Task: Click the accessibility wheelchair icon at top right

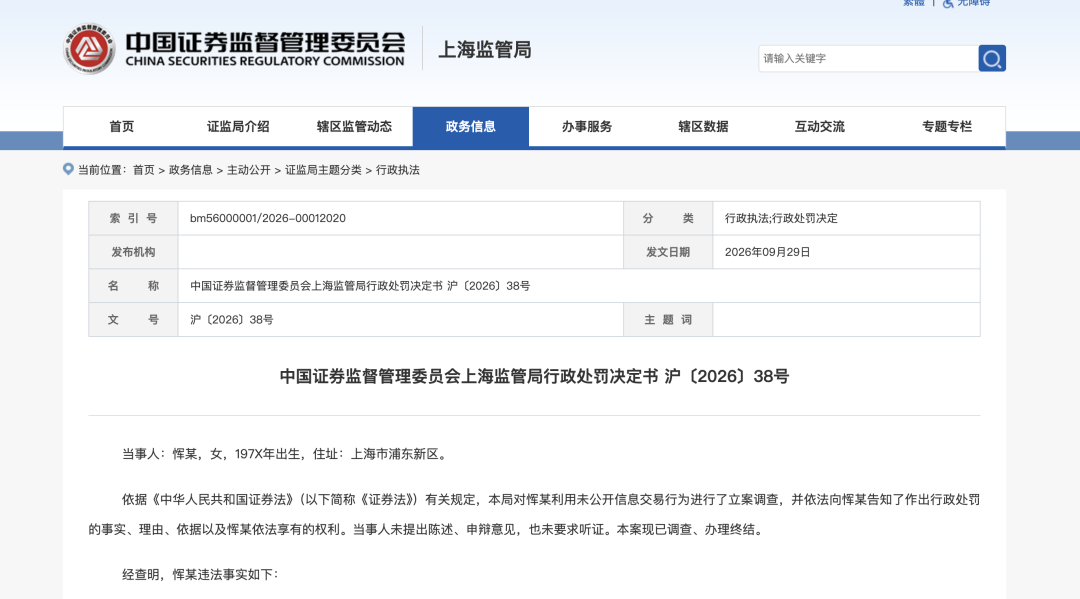Action: 948,3
